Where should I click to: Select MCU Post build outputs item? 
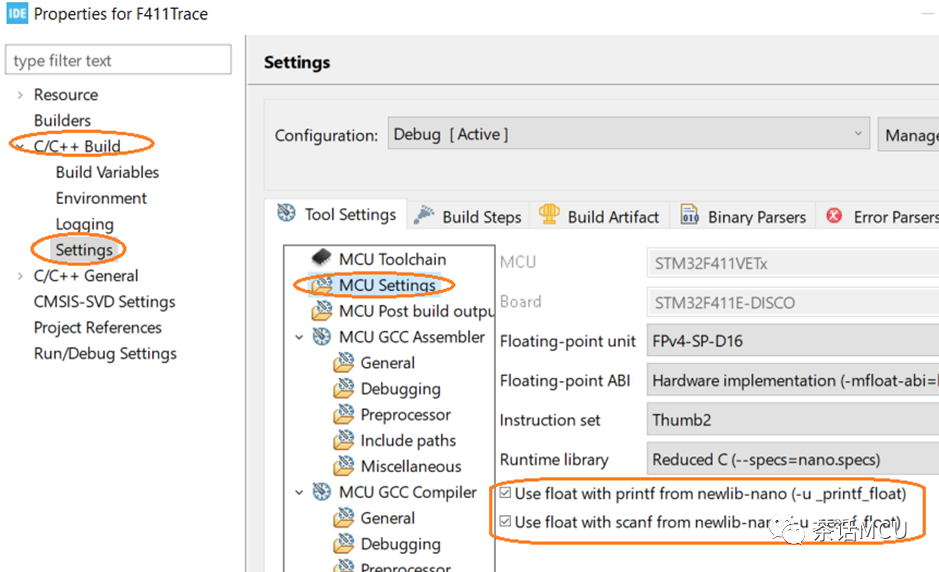click(x=416, y=311)
